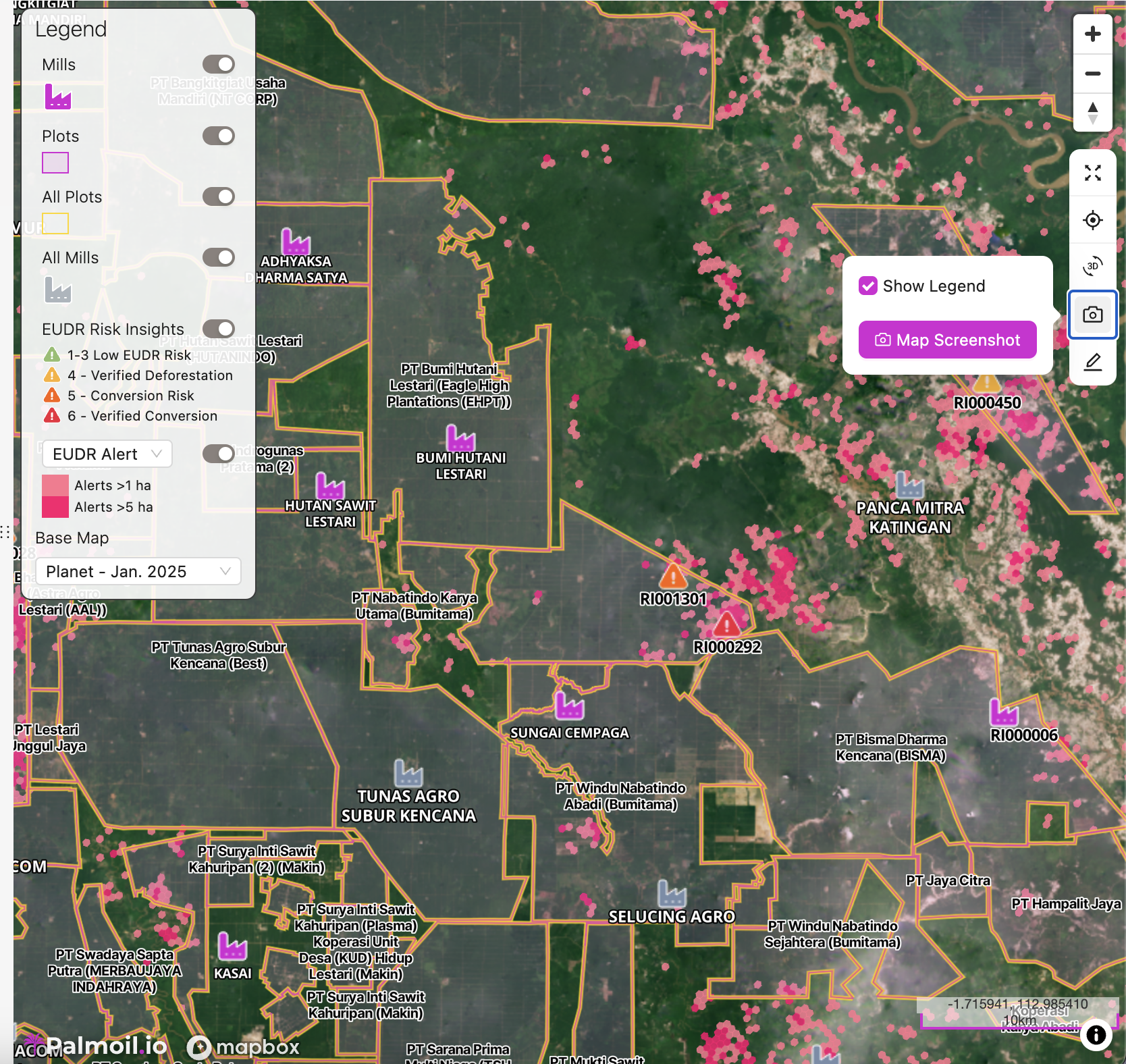This screenshot has height=1064, width=1126.
Task: Click the 6 - Verified Conversion legend entry
Action: [x=131, y=416]
